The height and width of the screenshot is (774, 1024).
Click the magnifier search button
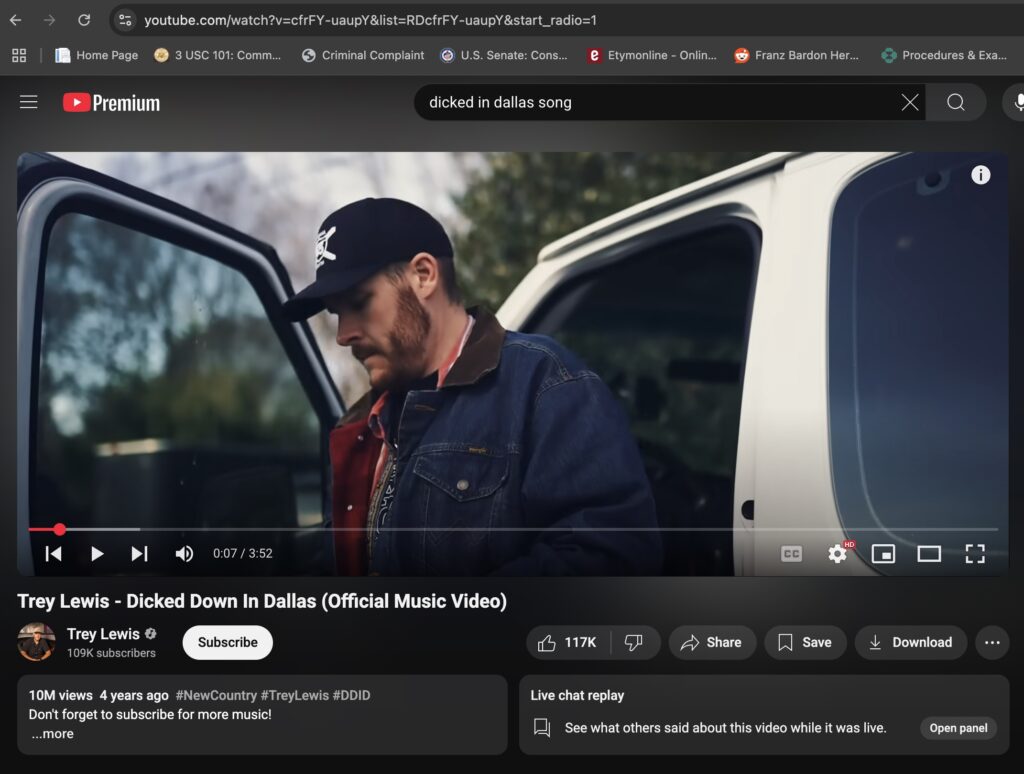point(956,102)
